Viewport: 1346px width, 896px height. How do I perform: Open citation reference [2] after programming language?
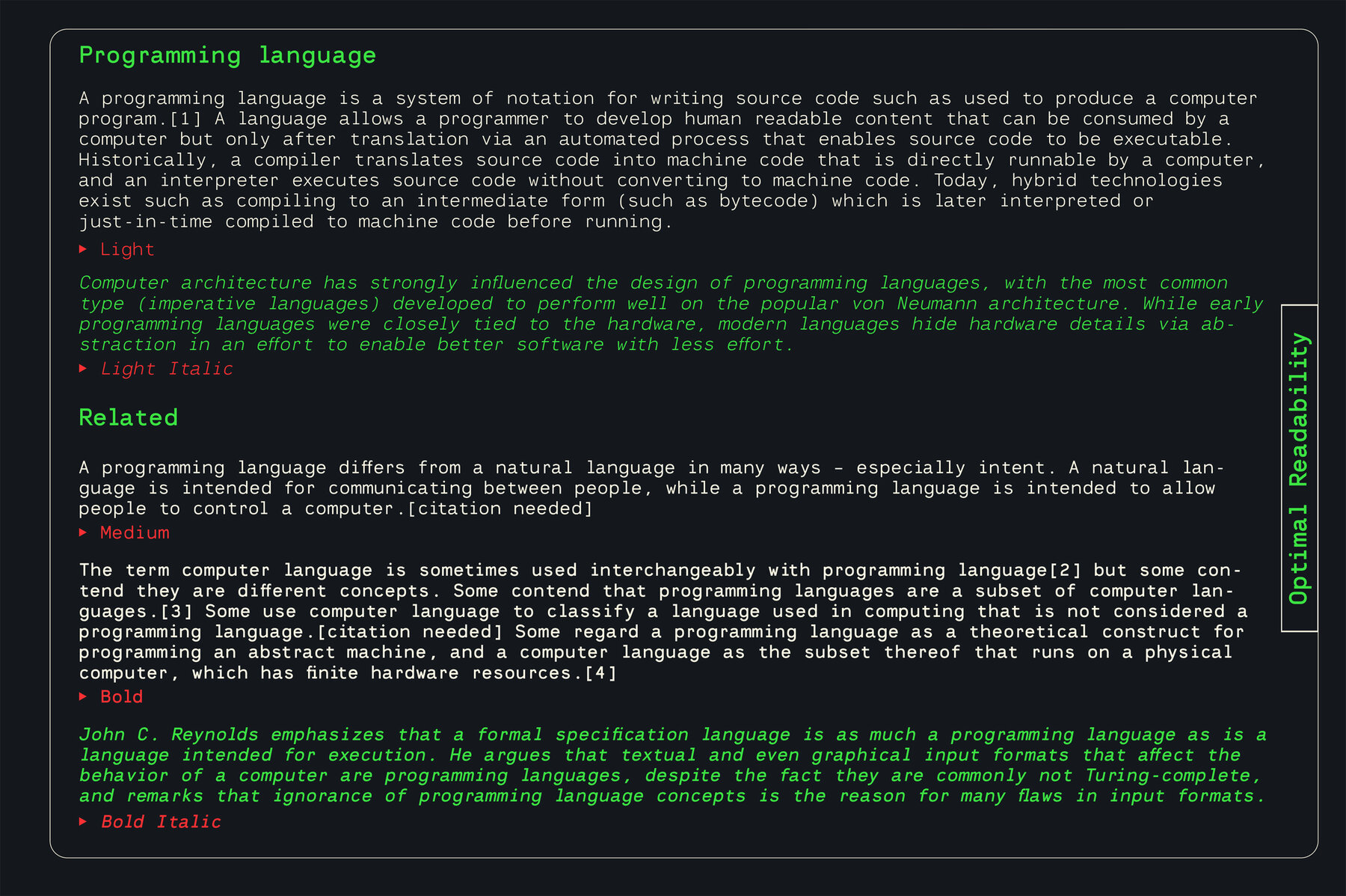point(1066,570)
